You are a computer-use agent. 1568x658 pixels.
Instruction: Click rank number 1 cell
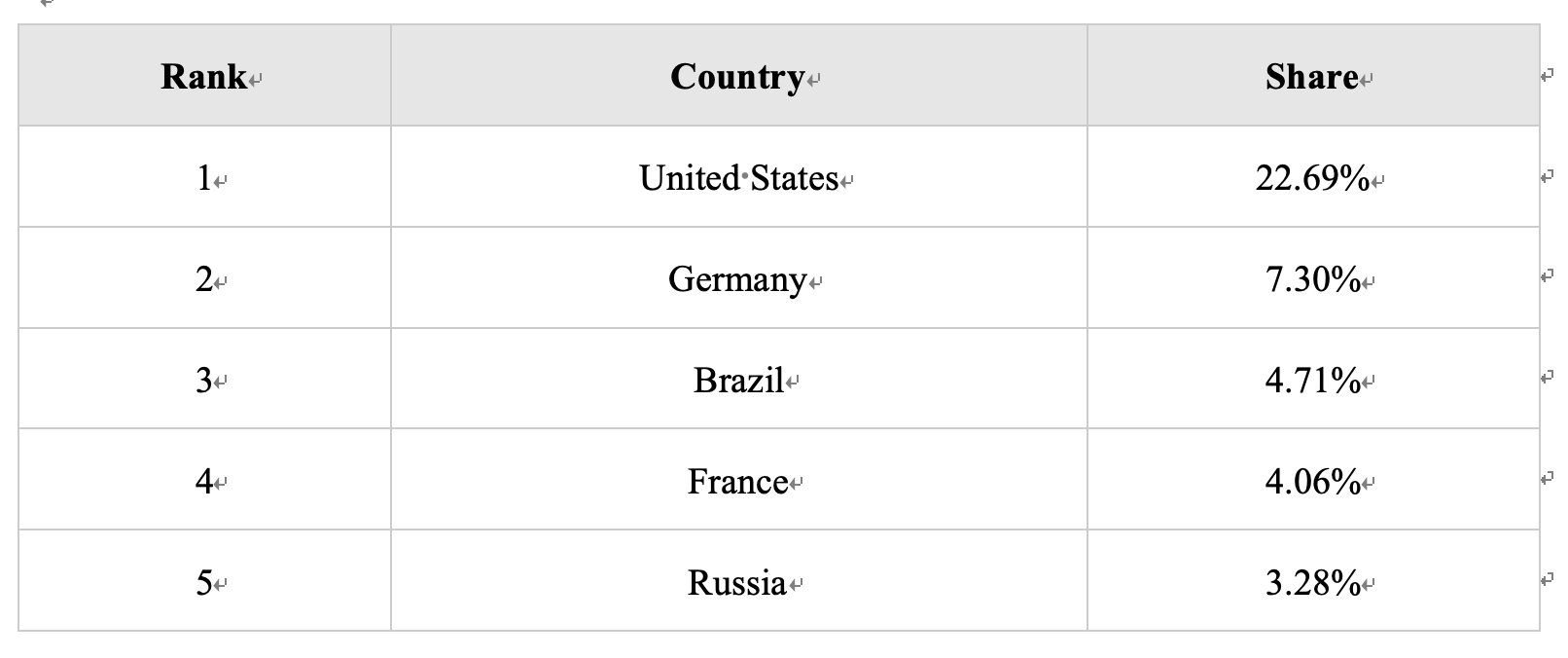[204, 177]
